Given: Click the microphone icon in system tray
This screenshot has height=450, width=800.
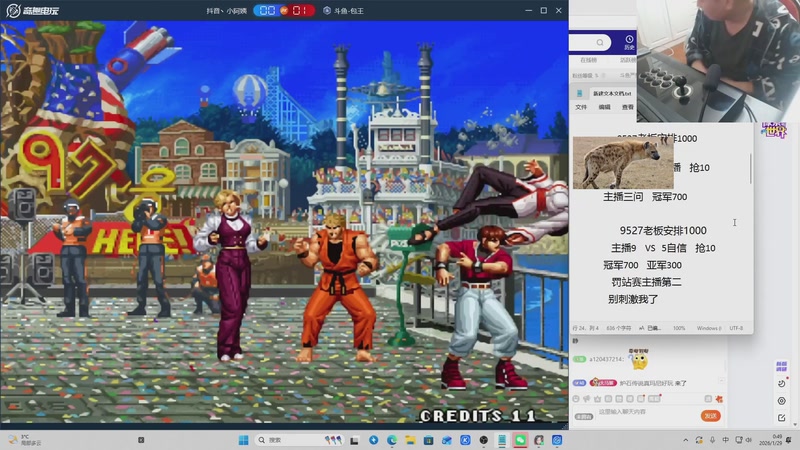Looking at the screenshot, I should click(712, 440).
